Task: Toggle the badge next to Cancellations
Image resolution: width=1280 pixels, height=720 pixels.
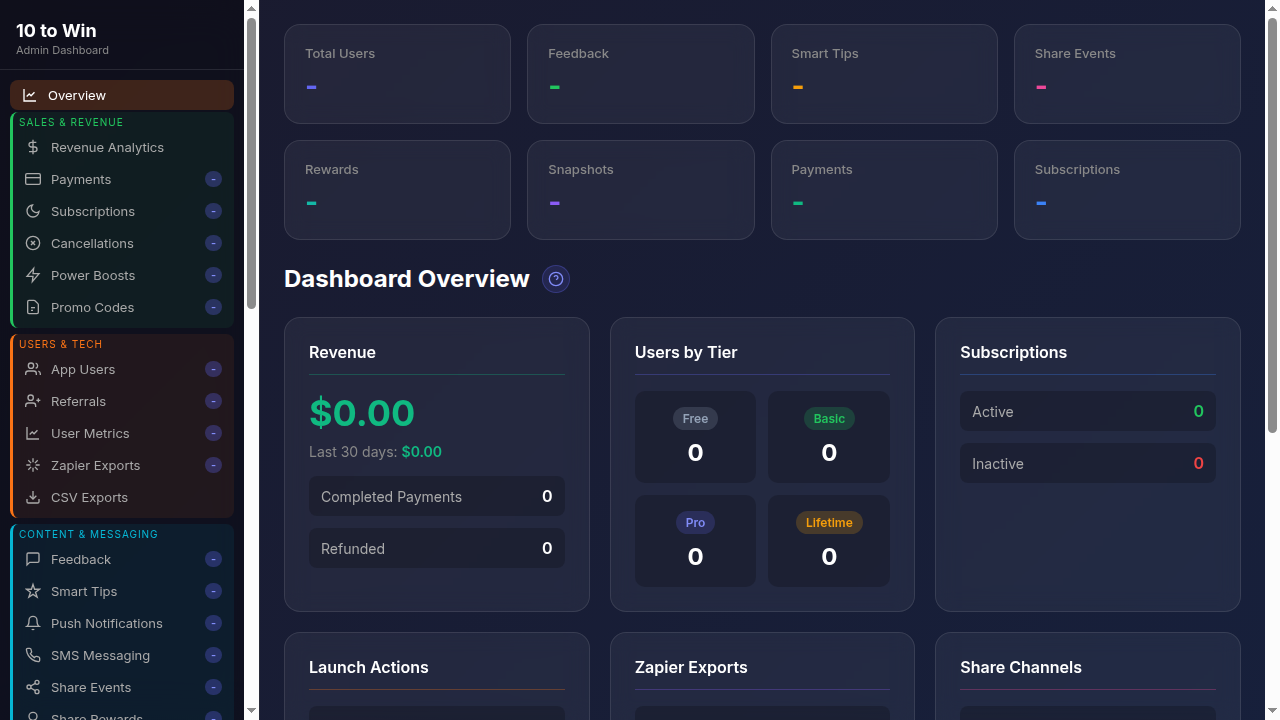Action: (213, 243)
